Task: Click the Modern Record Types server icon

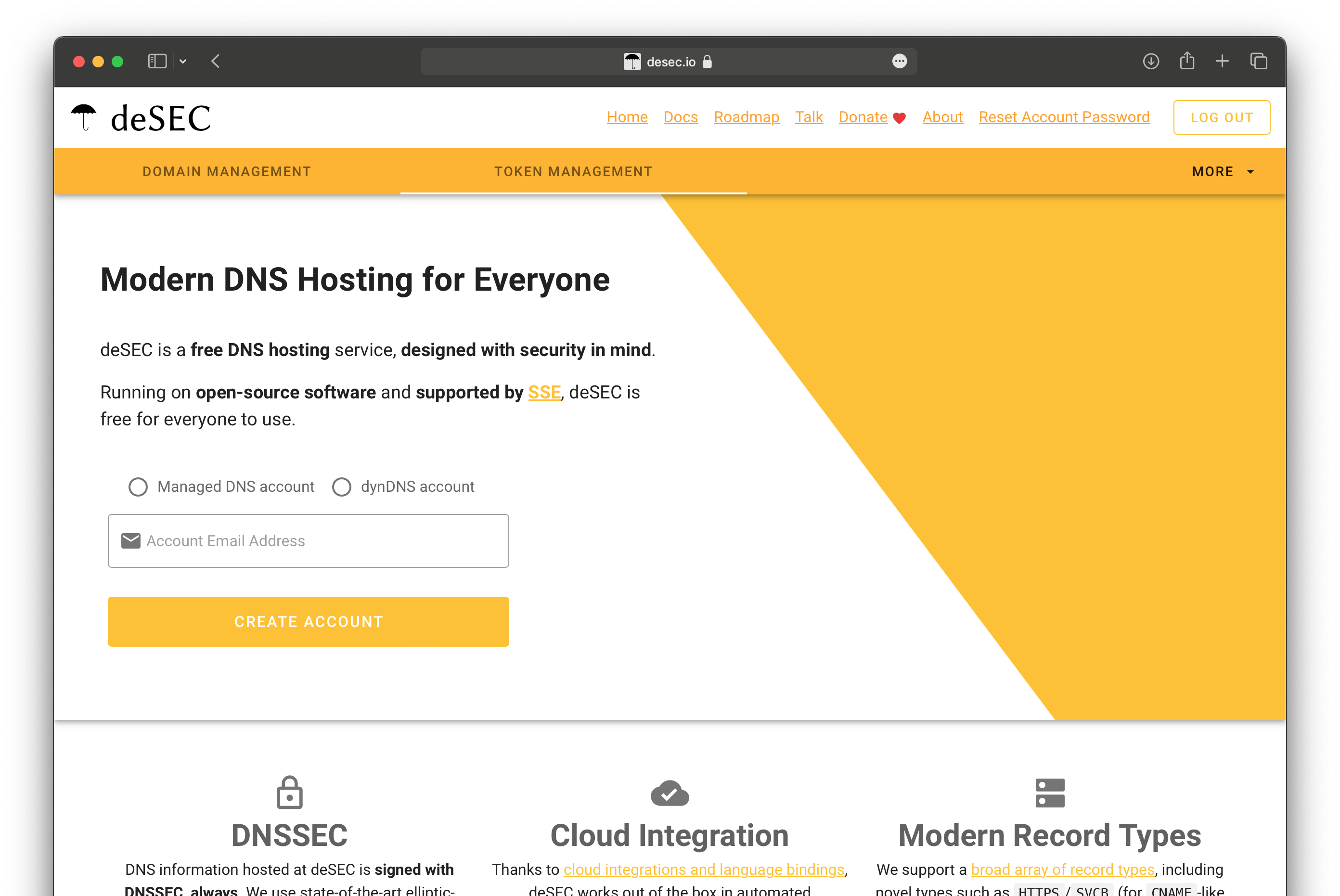Action: tap(1050, 793)
